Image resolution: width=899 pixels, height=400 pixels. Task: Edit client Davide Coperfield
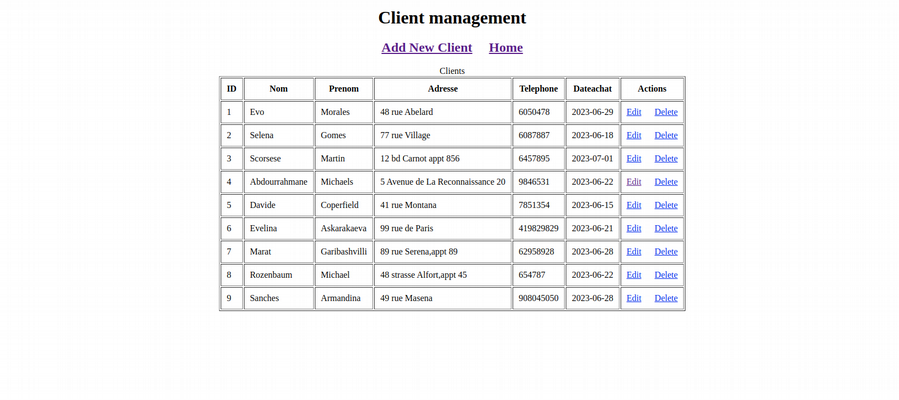pos(634,205)
